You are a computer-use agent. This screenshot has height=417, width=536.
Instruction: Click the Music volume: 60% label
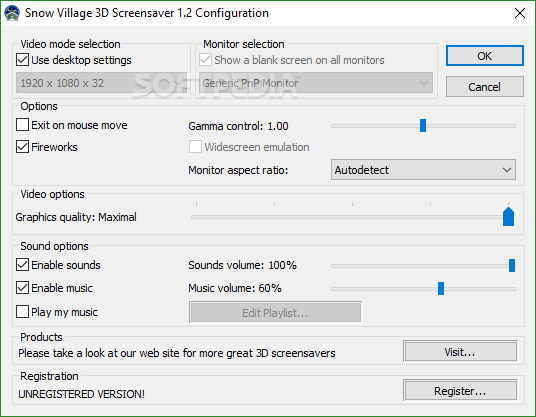(x=235, y=288)
